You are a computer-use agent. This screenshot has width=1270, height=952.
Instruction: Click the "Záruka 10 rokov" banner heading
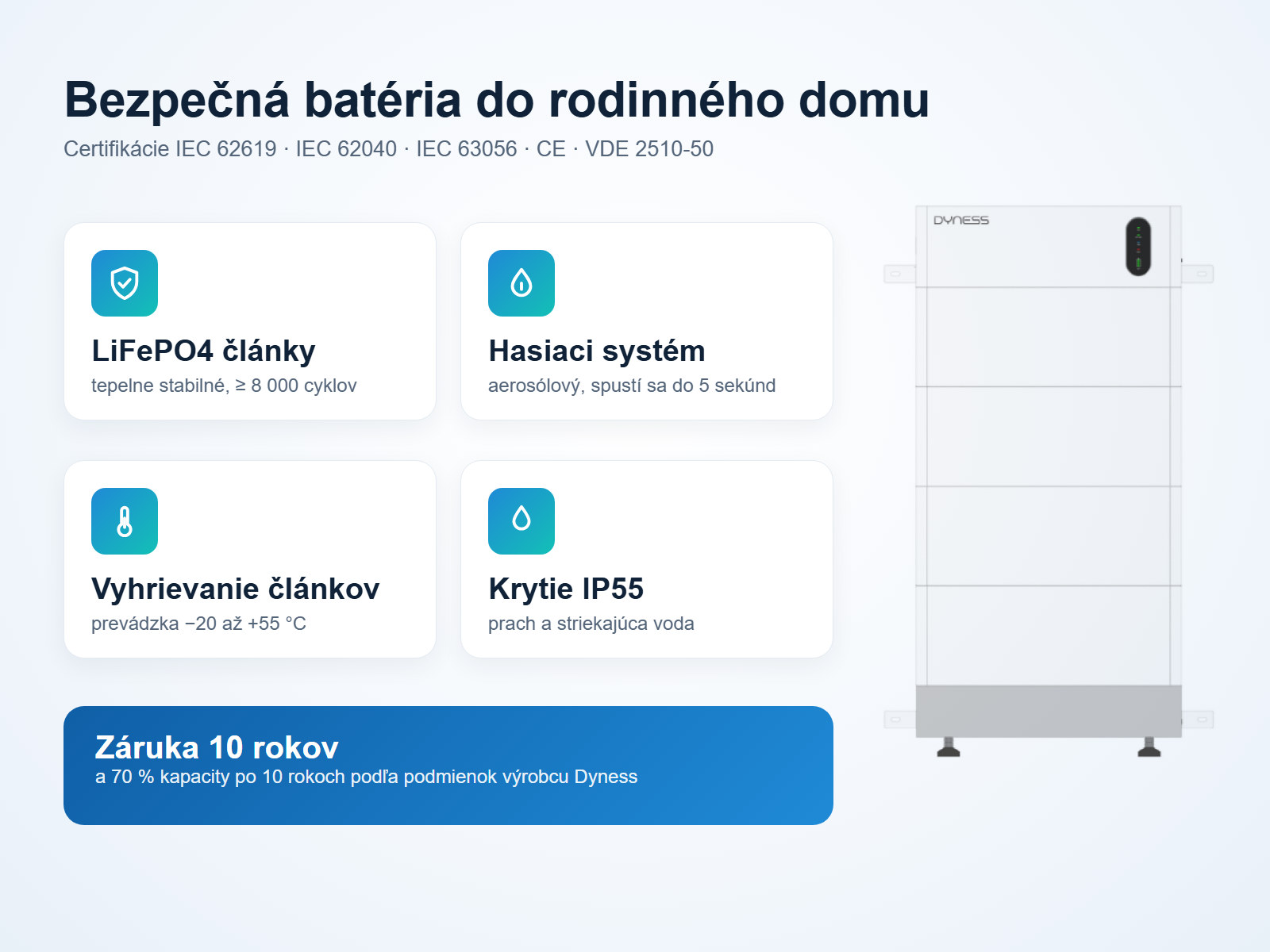(217, 747)
